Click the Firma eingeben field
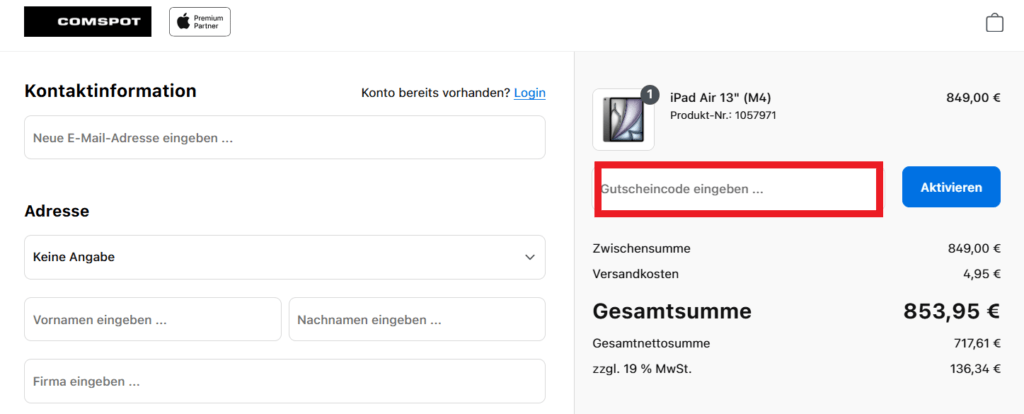The image size is (1024, 414). coord(285,381)
